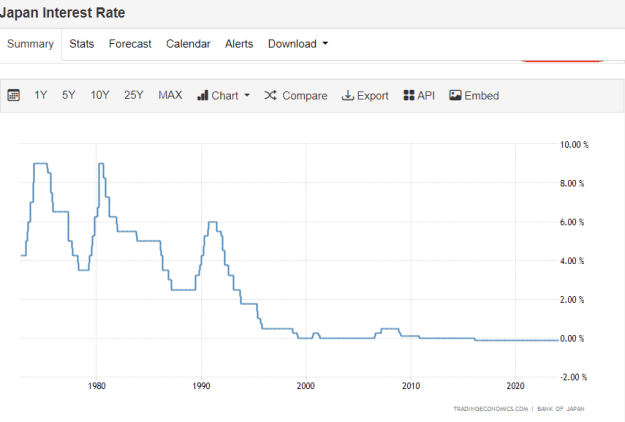Click the 1991 rate peak at 6%

pyautogui.click(x=213, y=222)
